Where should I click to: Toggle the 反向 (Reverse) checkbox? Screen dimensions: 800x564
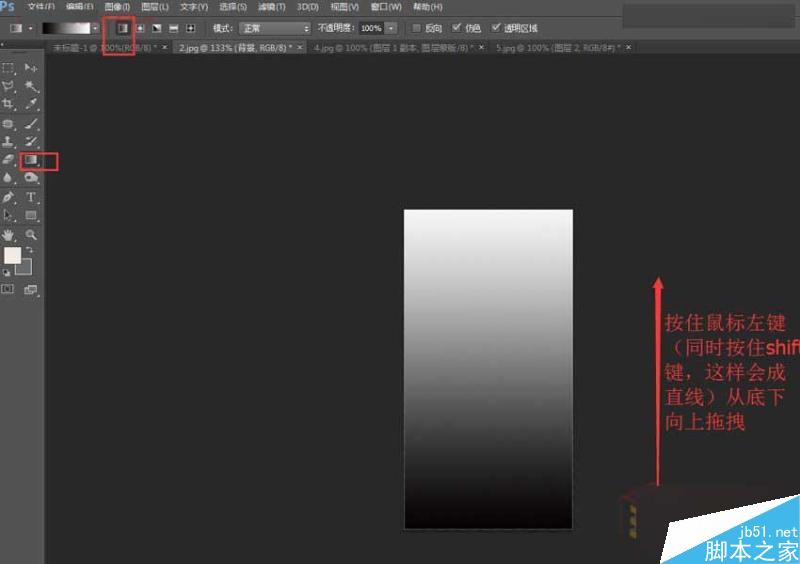pyautogui.click(x=416, y=28)
